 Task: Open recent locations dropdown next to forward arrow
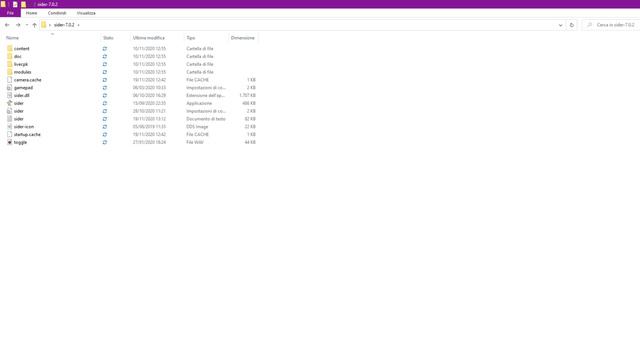click(27, 25)
